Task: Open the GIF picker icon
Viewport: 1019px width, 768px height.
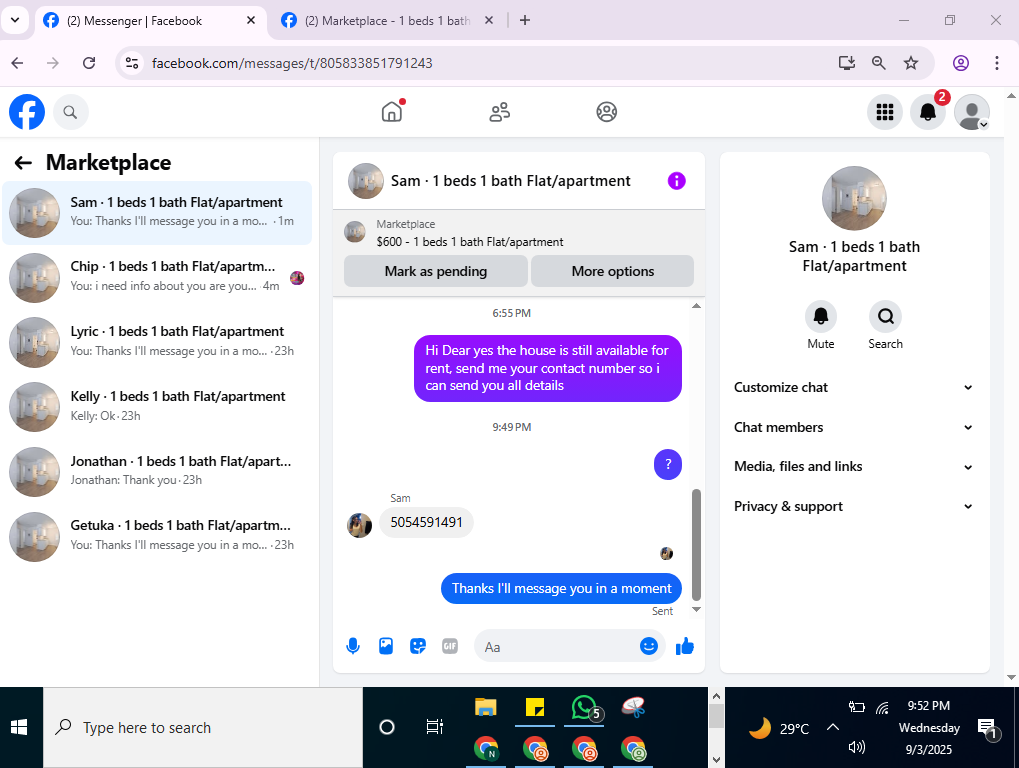Action: pos(450,646)
